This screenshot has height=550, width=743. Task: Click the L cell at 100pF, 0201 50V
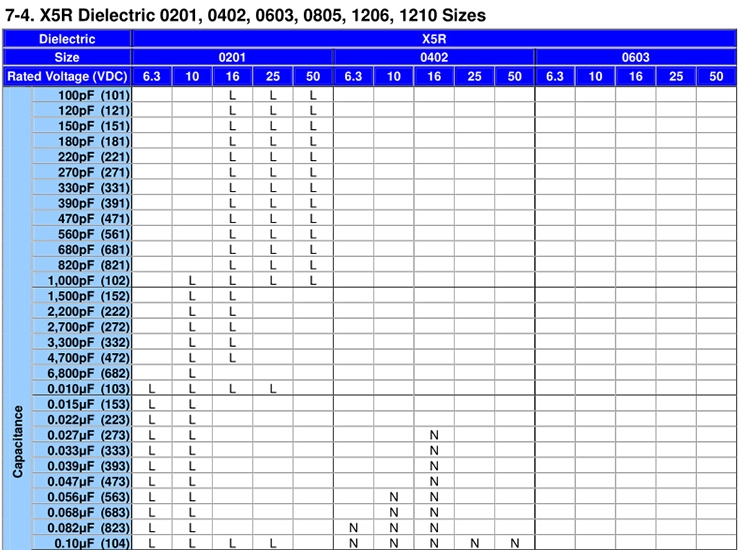pyautogui.click(x=313, y=95)
